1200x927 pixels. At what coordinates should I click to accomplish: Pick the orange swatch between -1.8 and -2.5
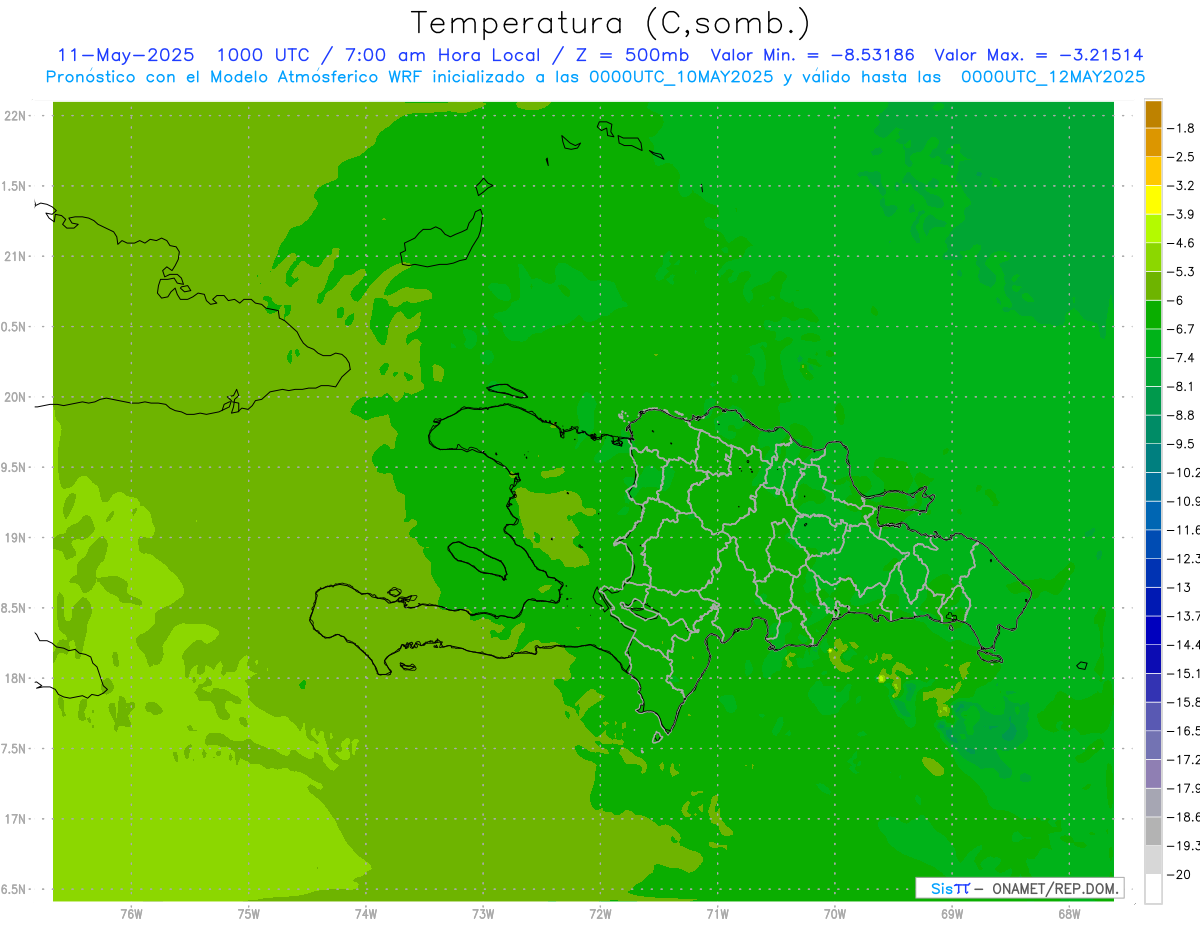coord(1153,143)
